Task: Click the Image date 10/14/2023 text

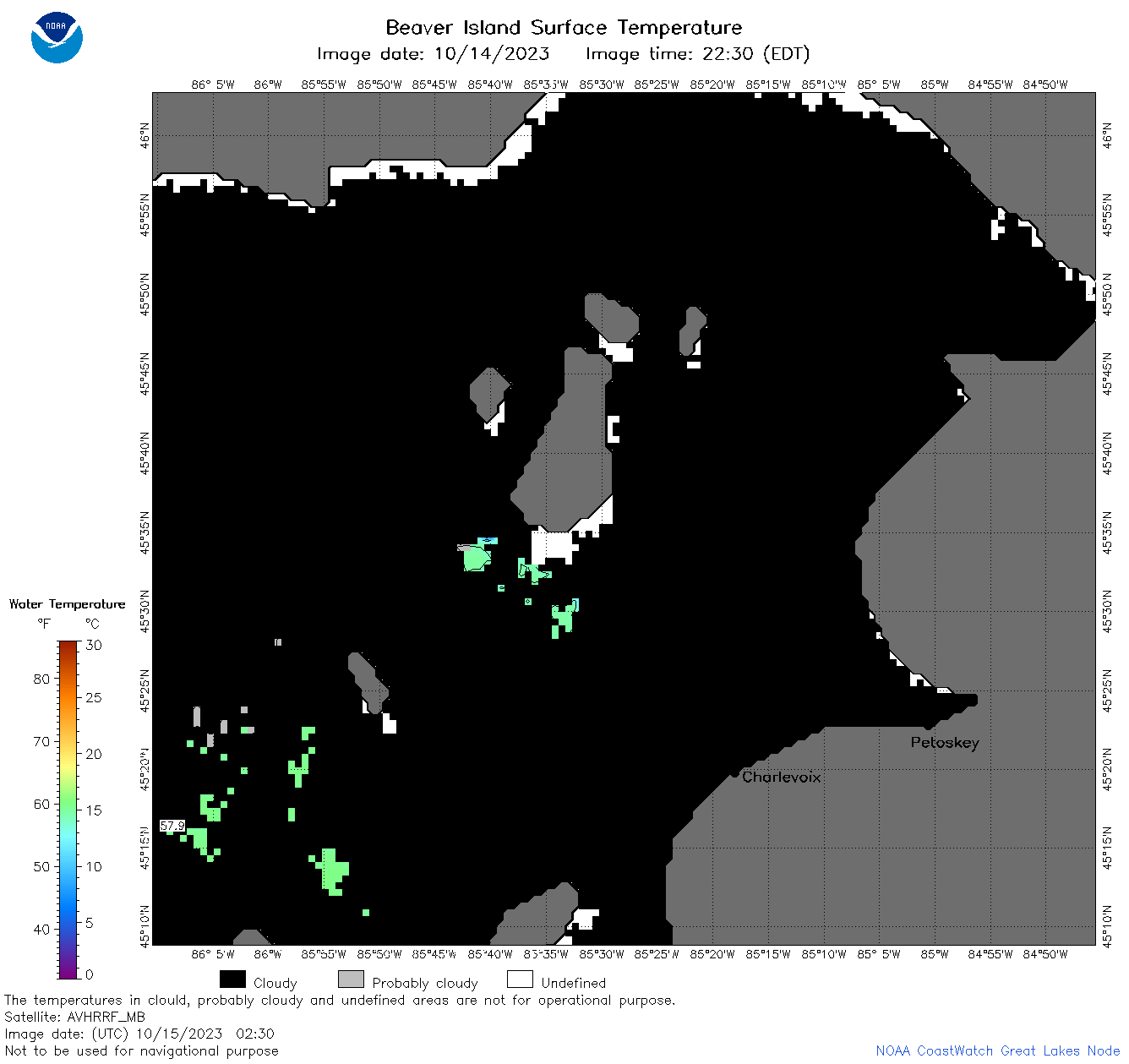Action: pos(433,54)
